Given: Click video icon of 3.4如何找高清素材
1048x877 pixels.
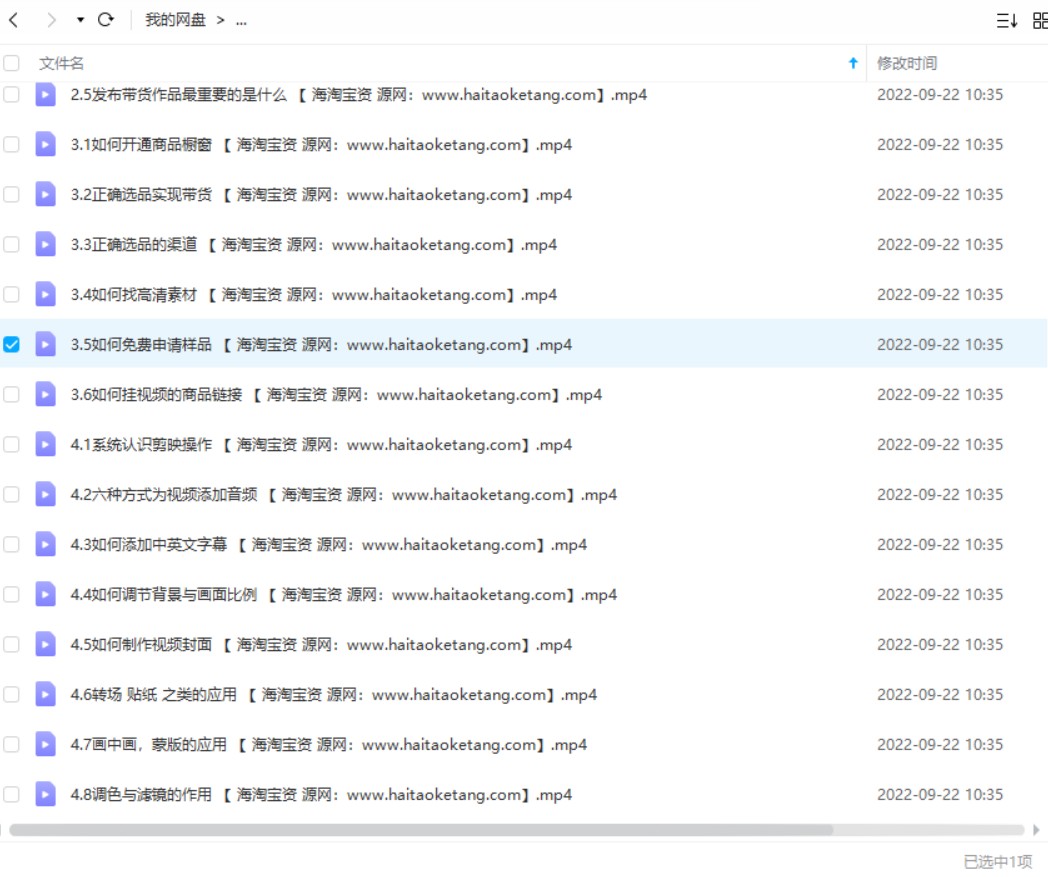Looking at the screenshot, I should coord(45,295).
